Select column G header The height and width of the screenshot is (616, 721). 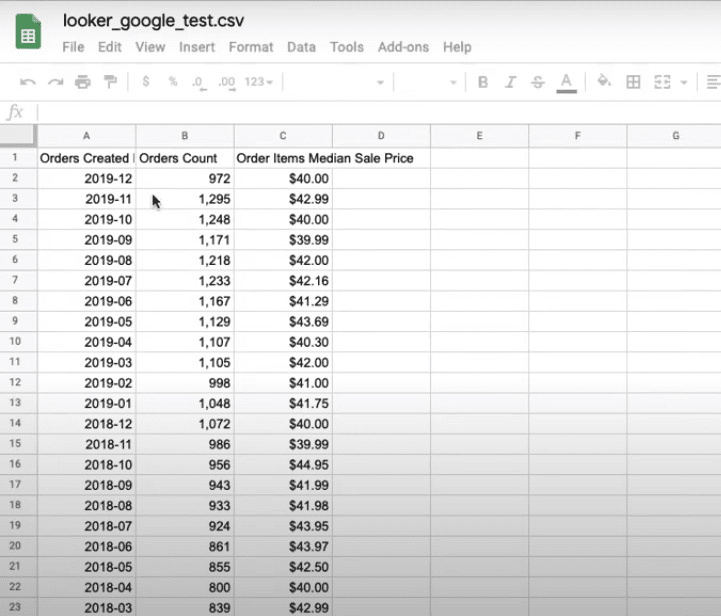(674, 136)
